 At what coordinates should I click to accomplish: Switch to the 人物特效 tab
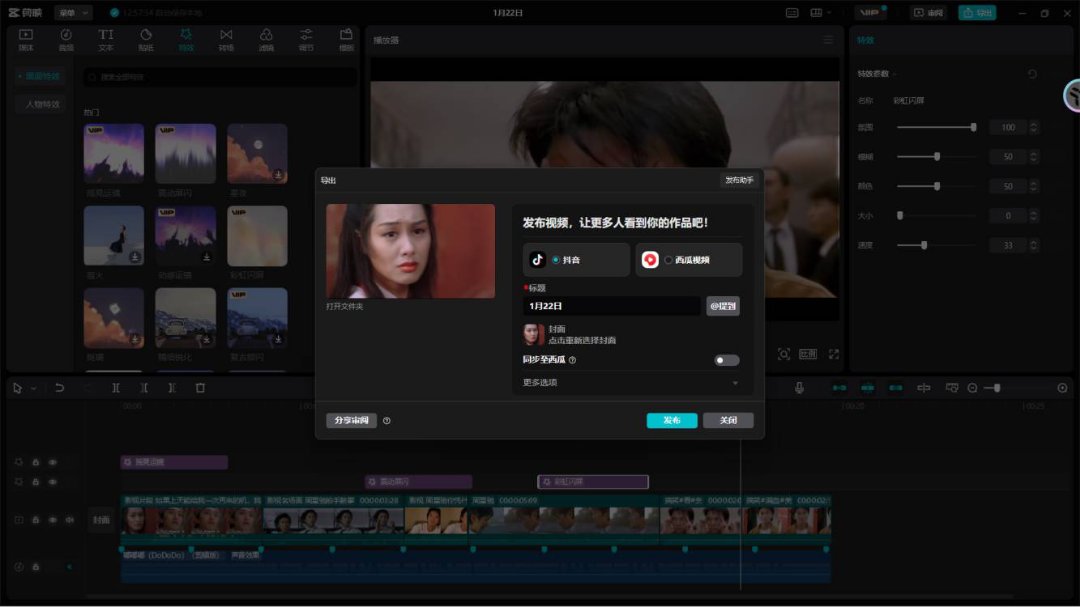point(43,104)
